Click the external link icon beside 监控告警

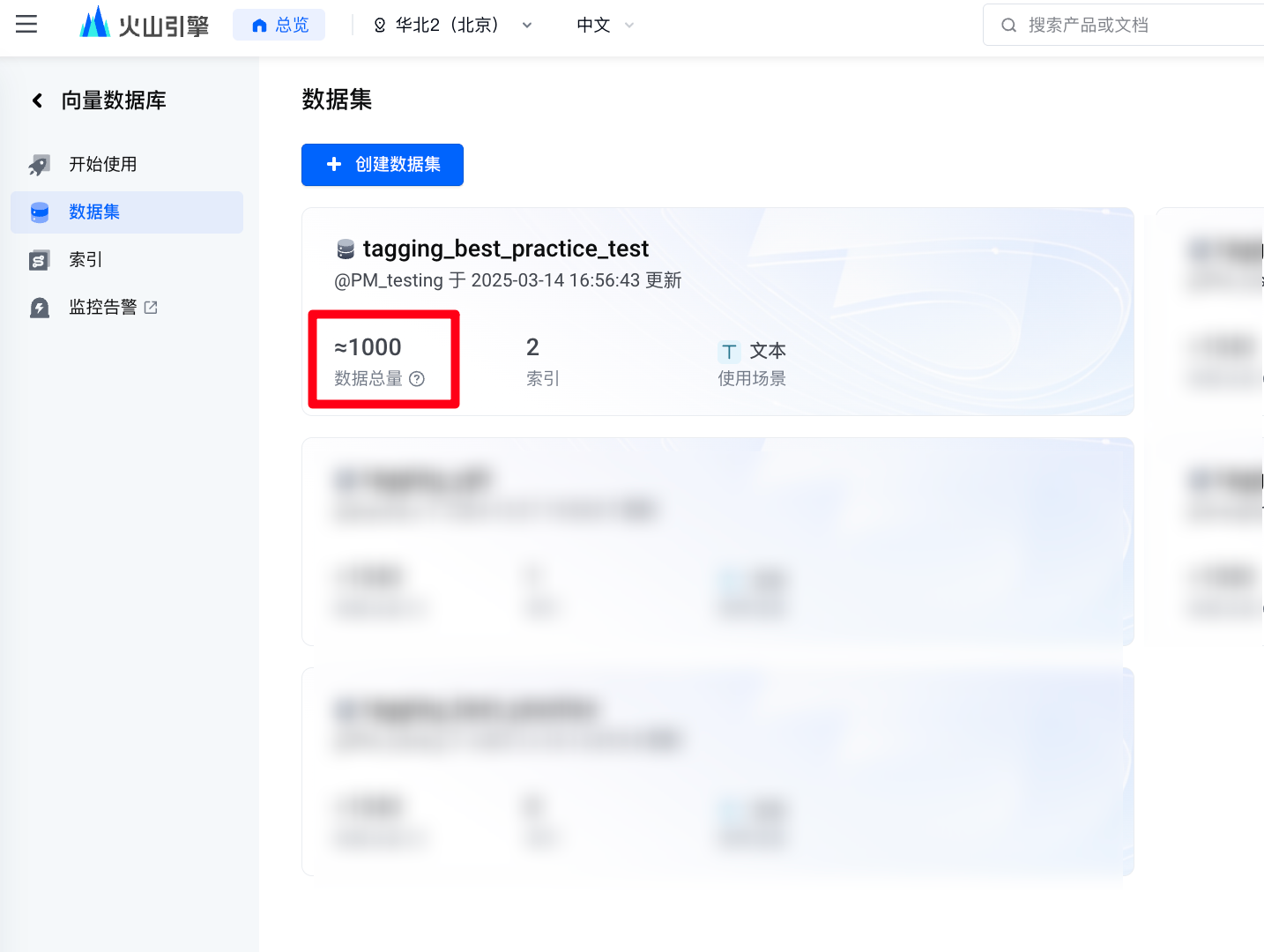tap(151, 308)
